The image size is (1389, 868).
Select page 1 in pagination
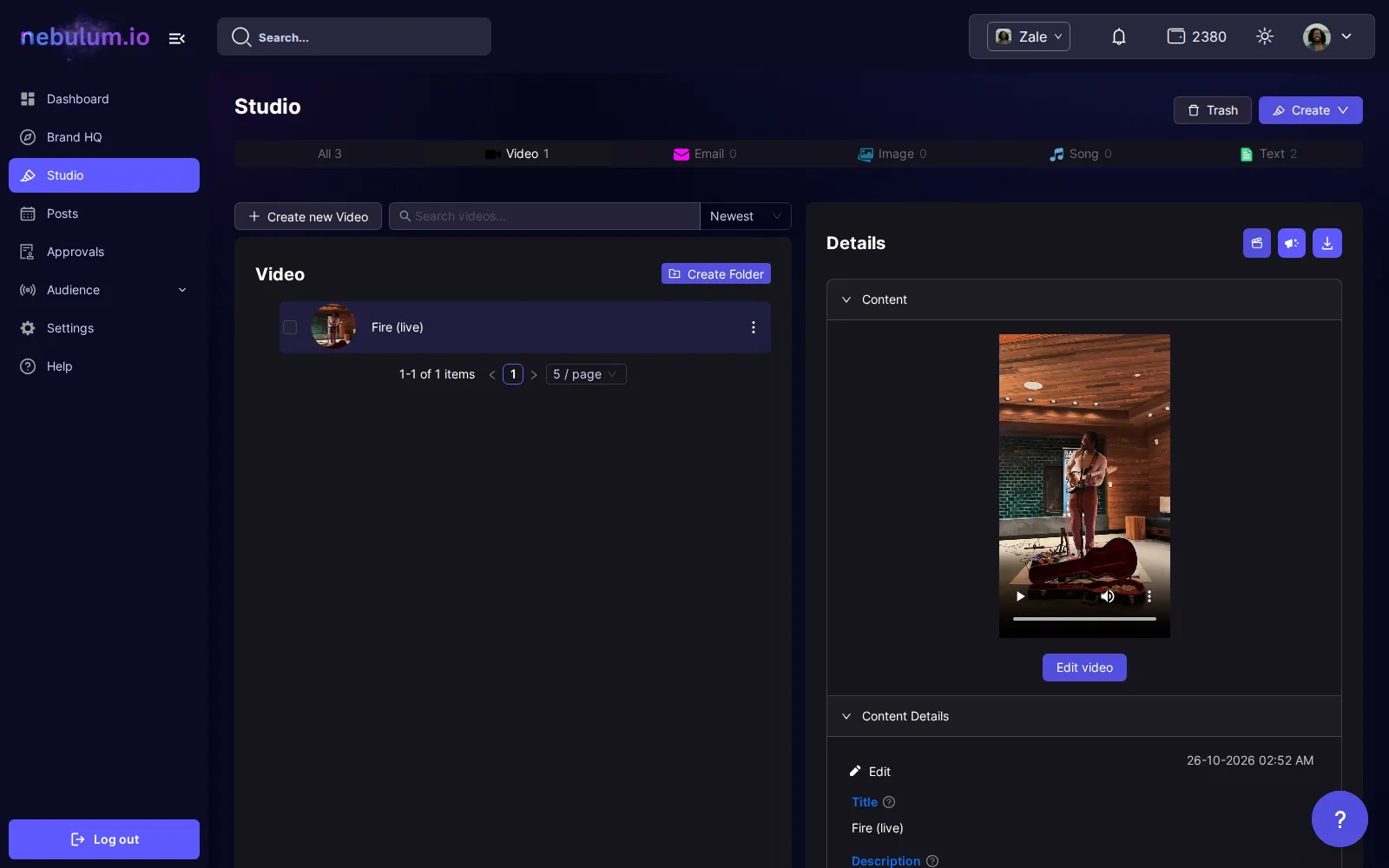513,374
